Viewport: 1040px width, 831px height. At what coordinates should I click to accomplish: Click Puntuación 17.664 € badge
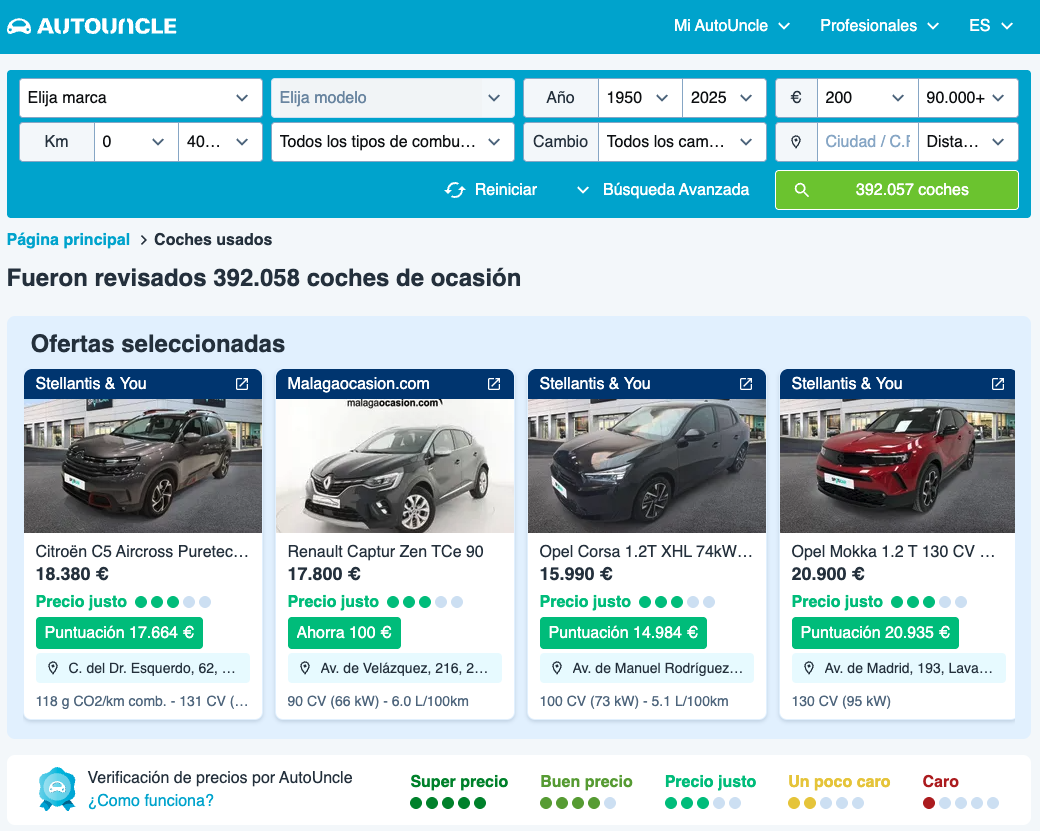tap(119, 633)
